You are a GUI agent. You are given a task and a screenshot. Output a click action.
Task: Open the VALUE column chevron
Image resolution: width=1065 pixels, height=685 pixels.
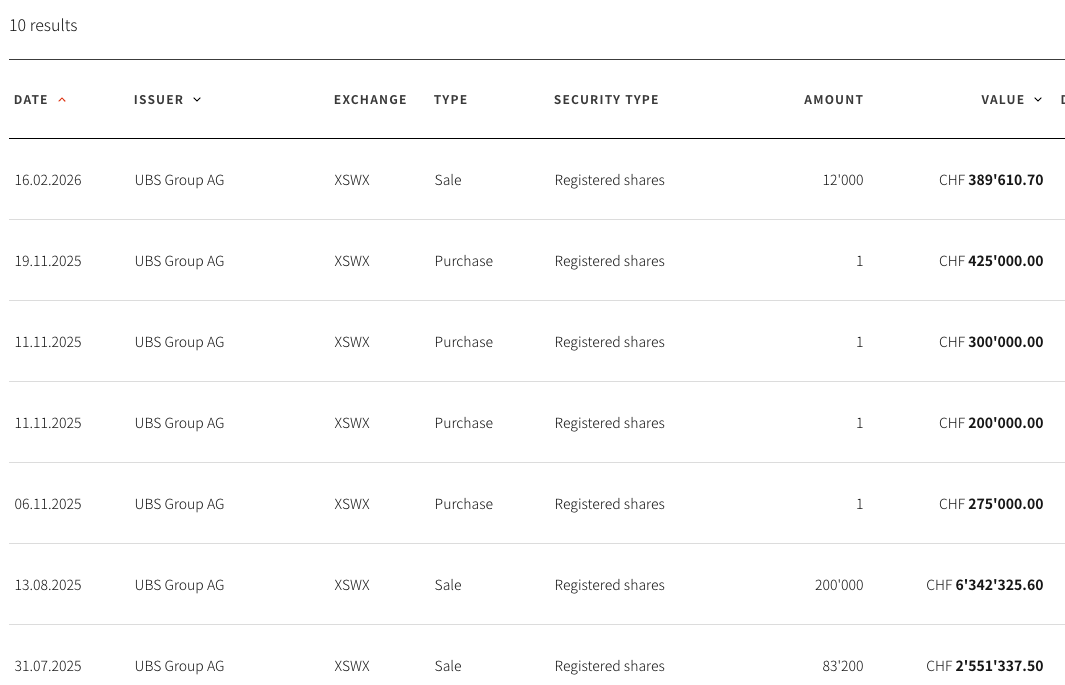[x=1038, y=100]
